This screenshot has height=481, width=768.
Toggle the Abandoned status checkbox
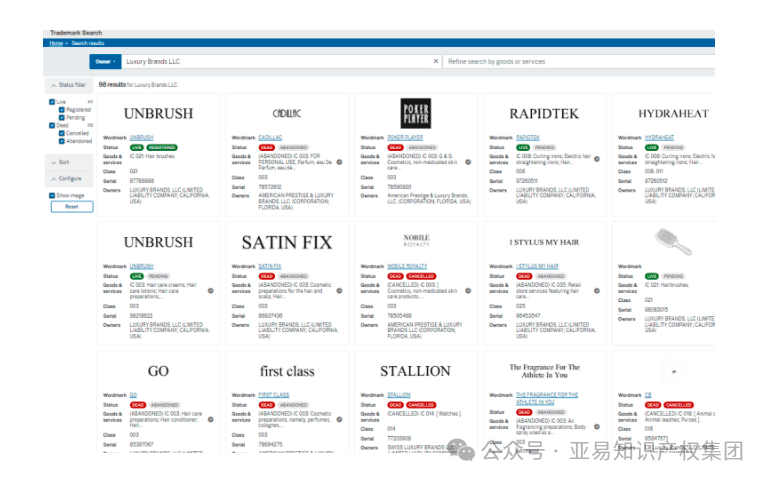(x=62, y=141)
